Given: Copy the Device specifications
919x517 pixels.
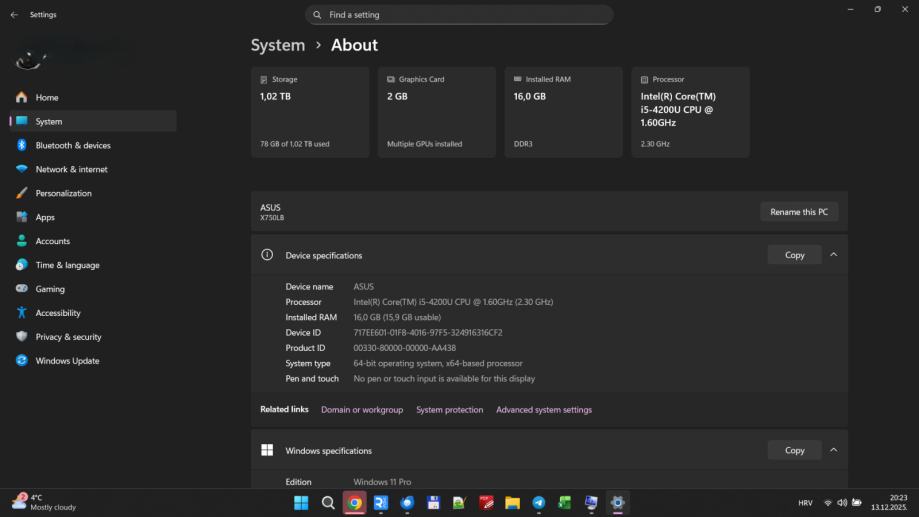Looking at the screenshot, I should pos(794,255).
